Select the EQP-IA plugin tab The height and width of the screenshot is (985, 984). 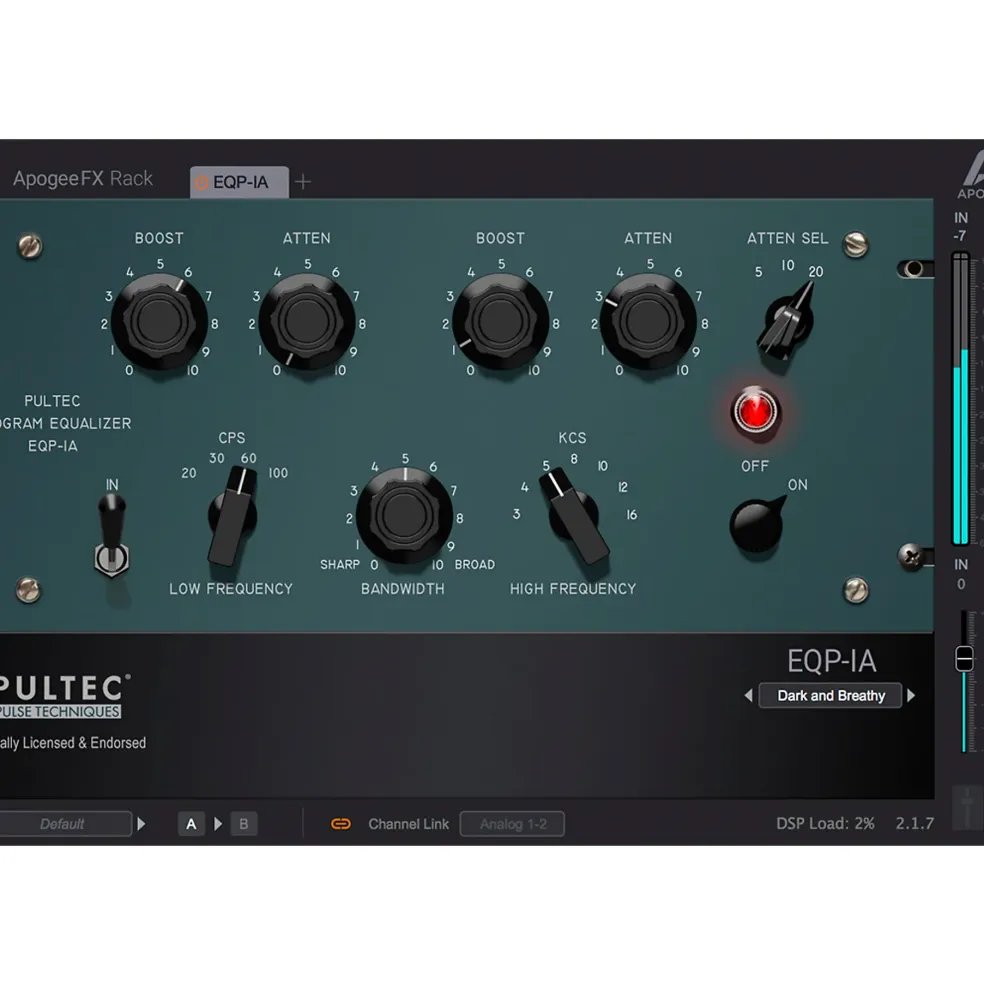(239, 182)
